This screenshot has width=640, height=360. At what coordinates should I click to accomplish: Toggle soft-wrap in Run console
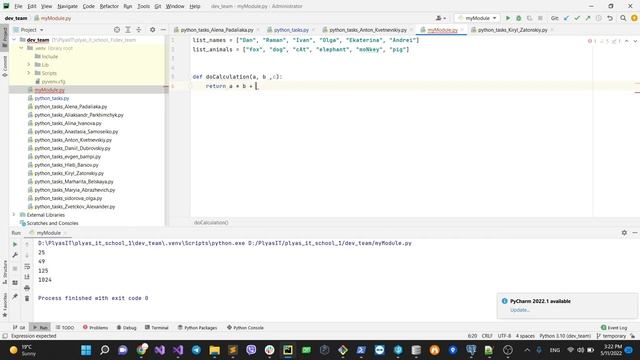click(27, 266)
